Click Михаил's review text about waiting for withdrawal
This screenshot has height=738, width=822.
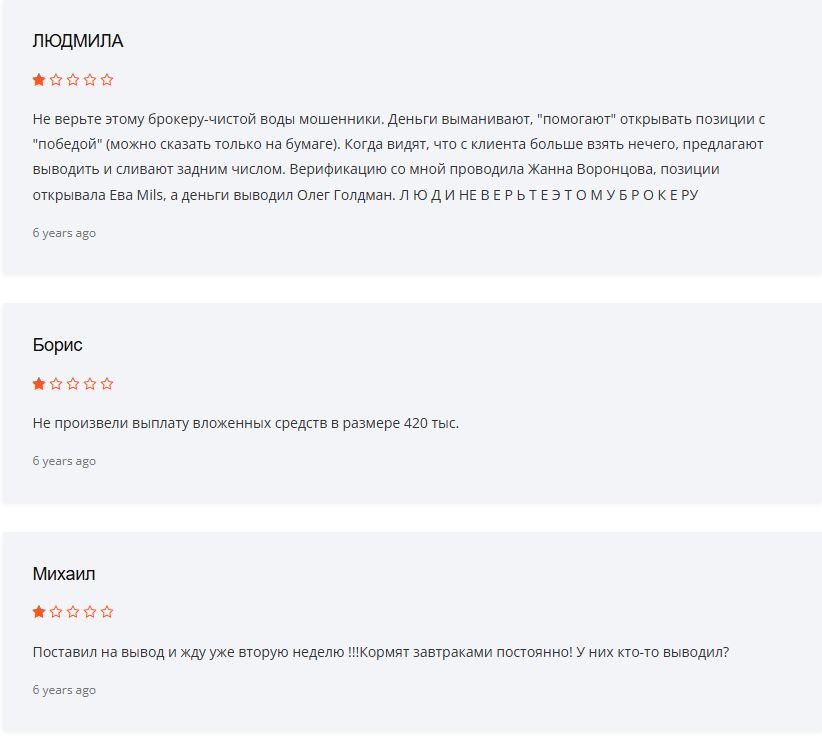[x=381, y=652]
